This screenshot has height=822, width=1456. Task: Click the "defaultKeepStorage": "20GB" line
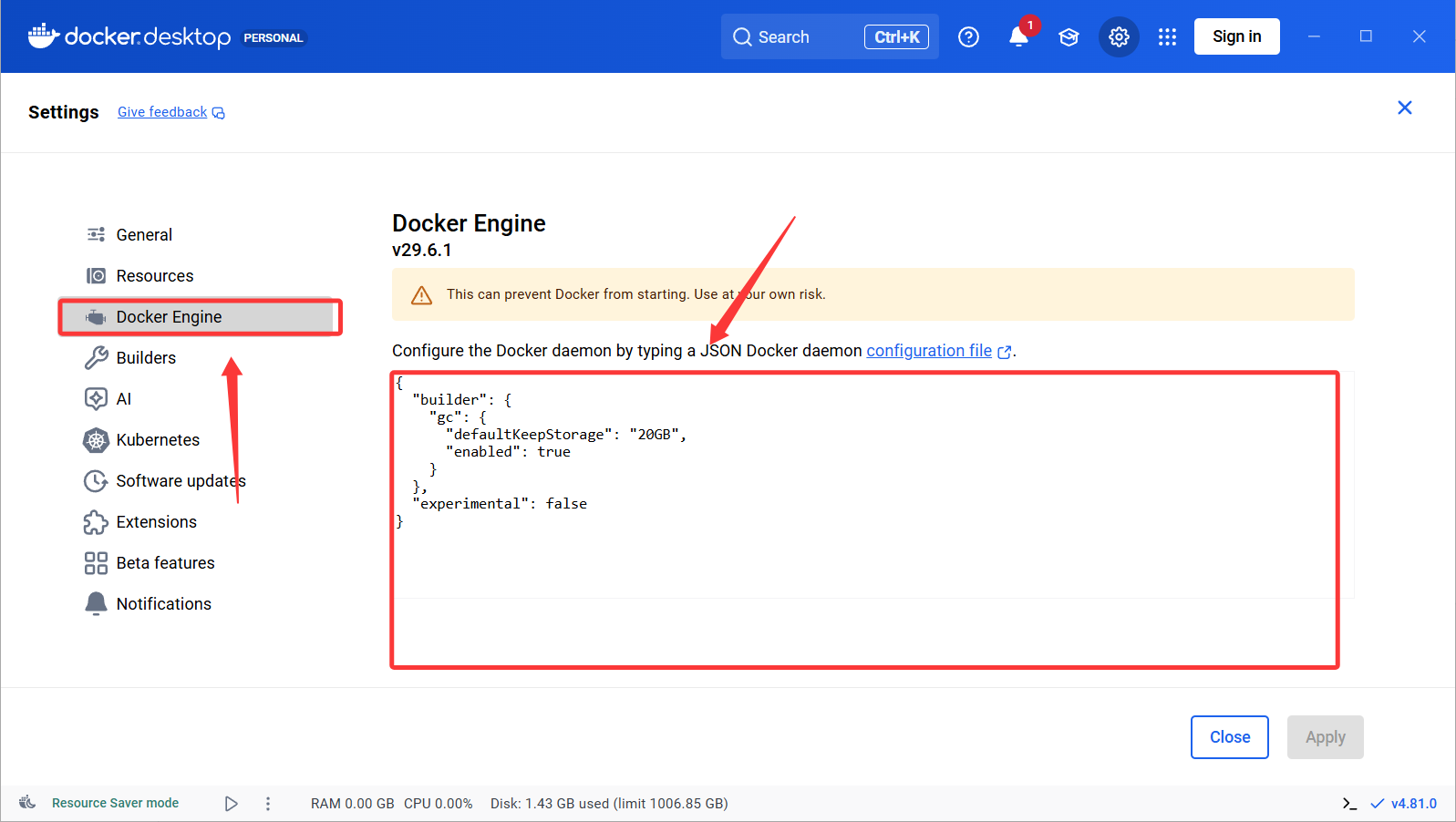tap(566, 435)
